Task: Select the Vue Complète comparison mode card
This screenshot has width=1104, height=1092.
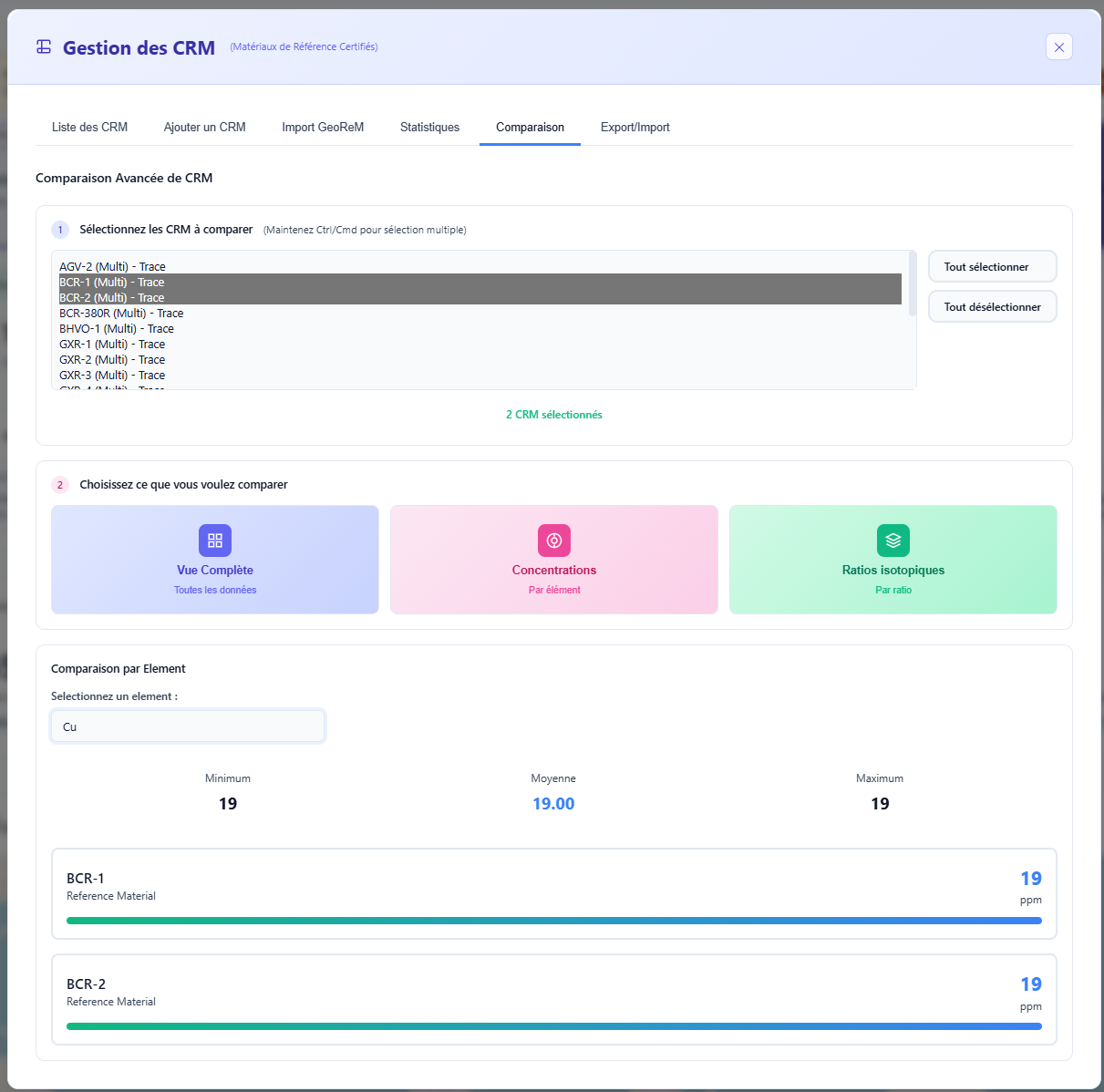Action: point(214,560)
